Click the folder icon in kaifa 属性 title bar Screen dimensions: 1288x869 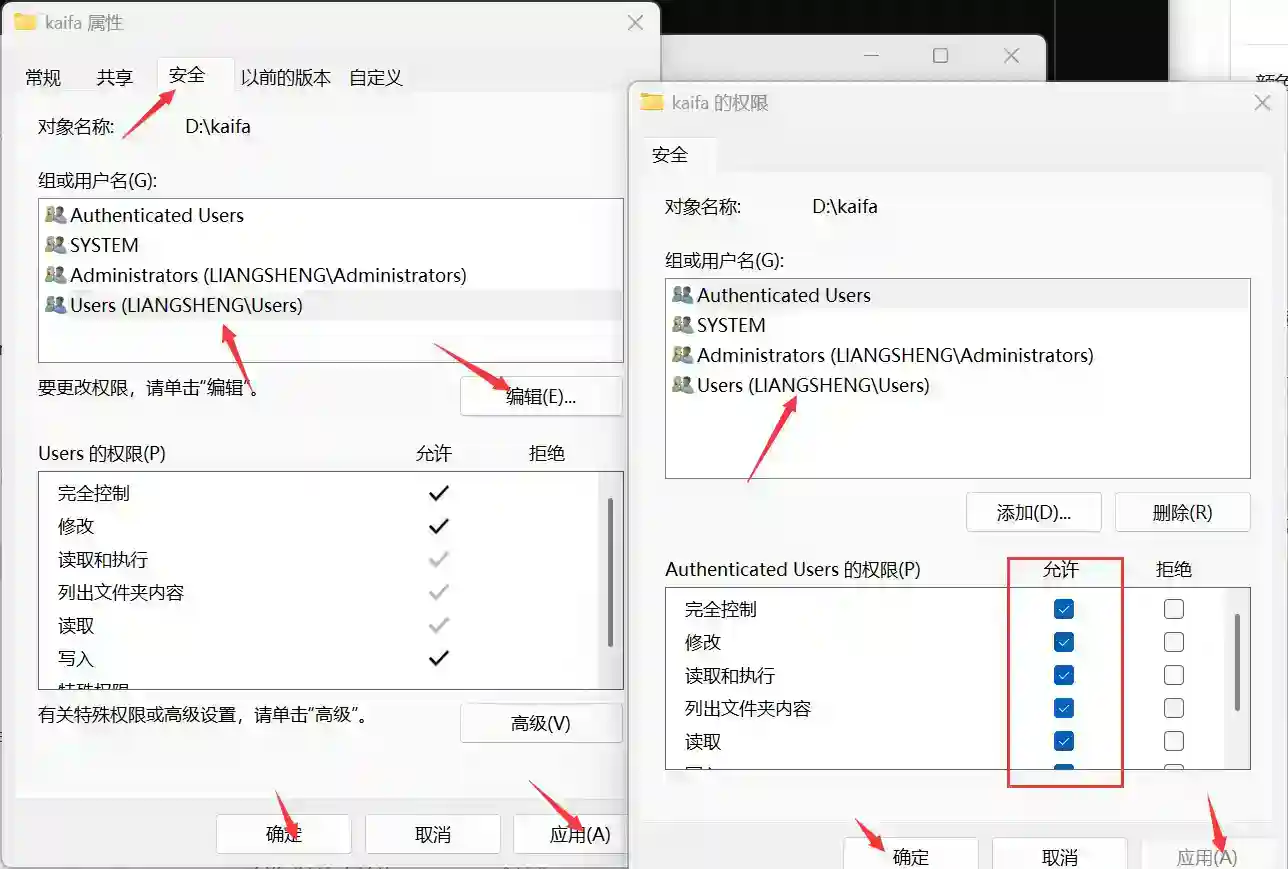pyautogui.click(x=24, y=21)
